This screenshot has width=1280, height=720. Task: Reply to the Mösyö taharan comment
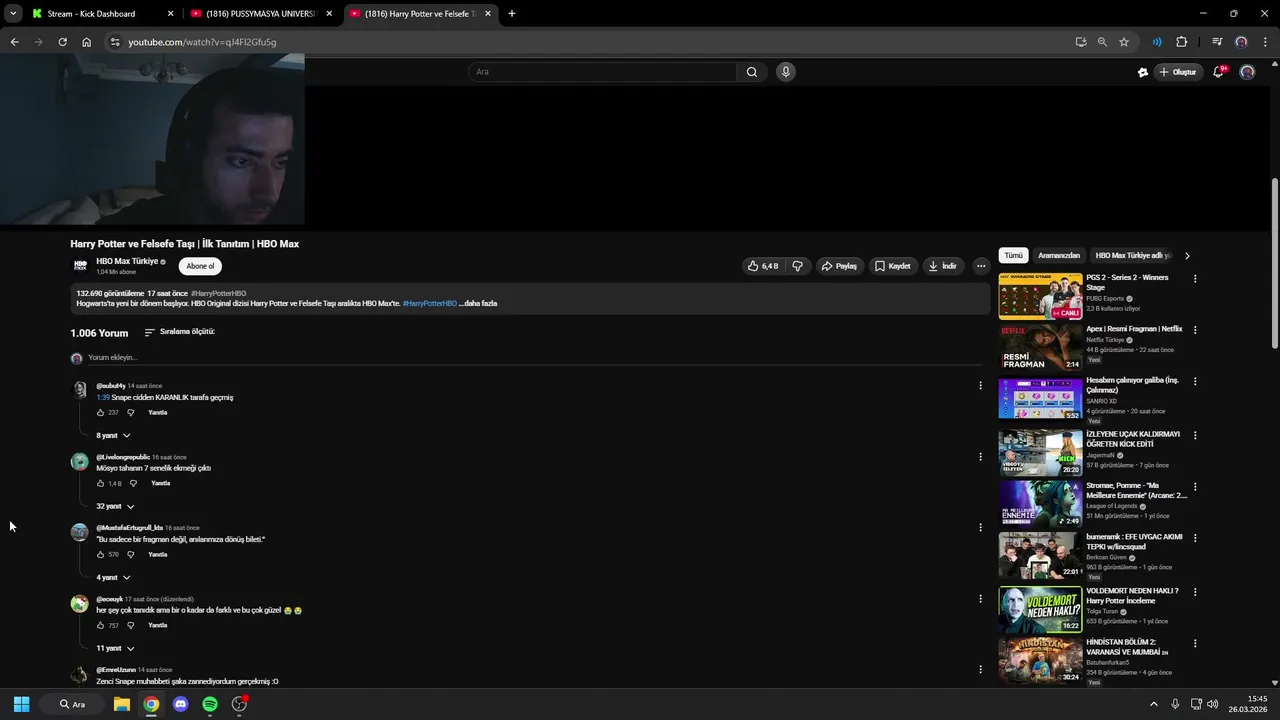(x=160, y=483)
